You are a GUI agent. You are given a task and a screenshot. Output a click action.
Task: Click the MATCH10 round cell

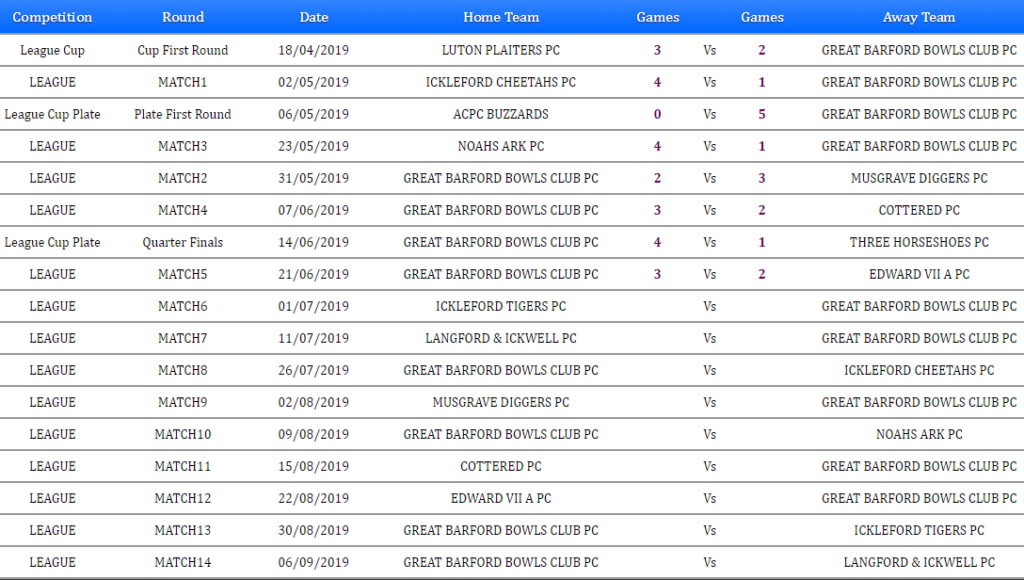[x=183, y=434]
